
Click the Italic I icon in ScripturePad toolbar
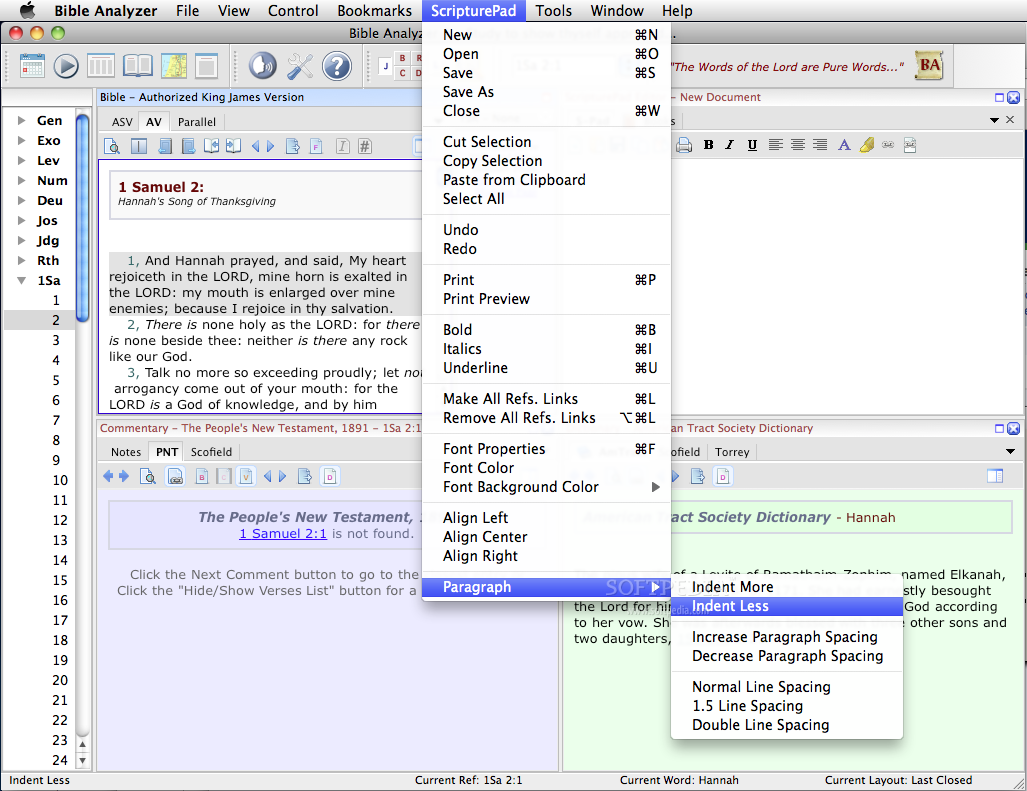[730, 145]
